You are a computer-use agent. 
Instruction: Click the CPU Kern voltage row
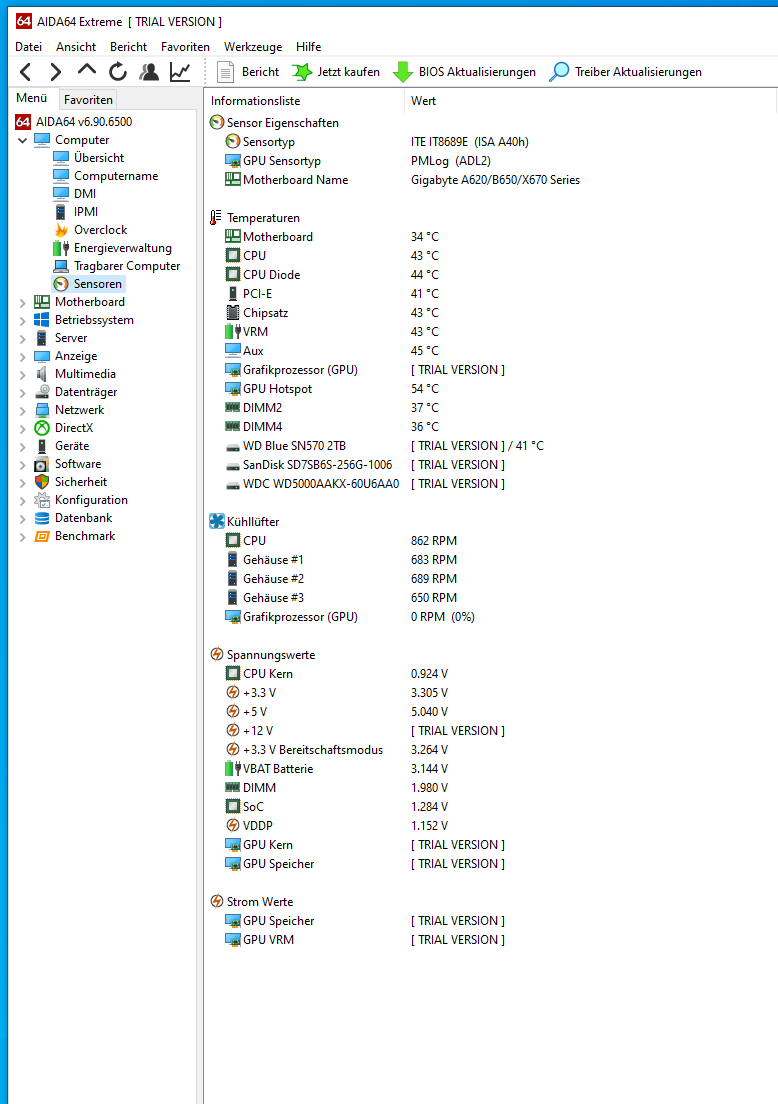coord(491,674)
